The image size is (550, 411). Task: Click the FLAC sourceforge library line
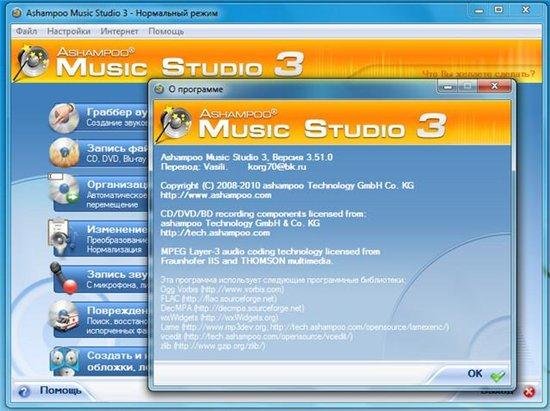point(218,299)
